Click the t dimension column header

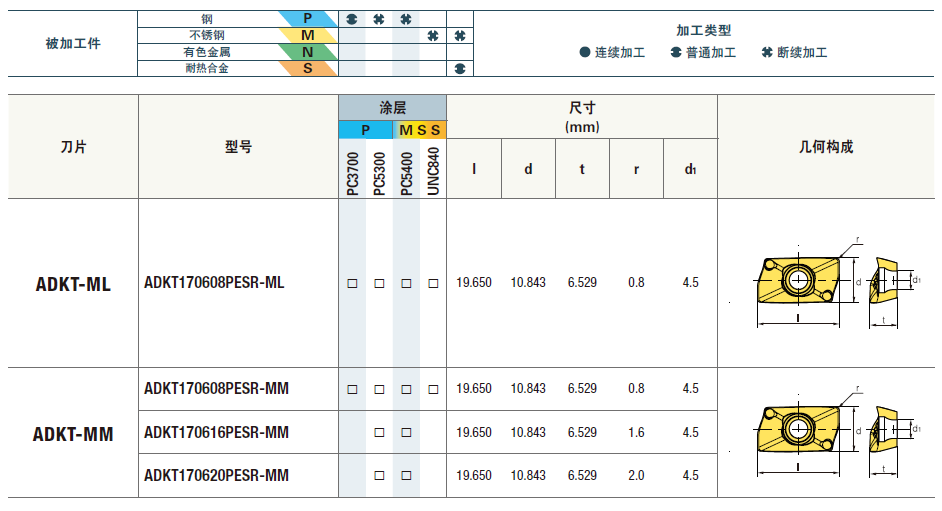[x=582, y=169]
